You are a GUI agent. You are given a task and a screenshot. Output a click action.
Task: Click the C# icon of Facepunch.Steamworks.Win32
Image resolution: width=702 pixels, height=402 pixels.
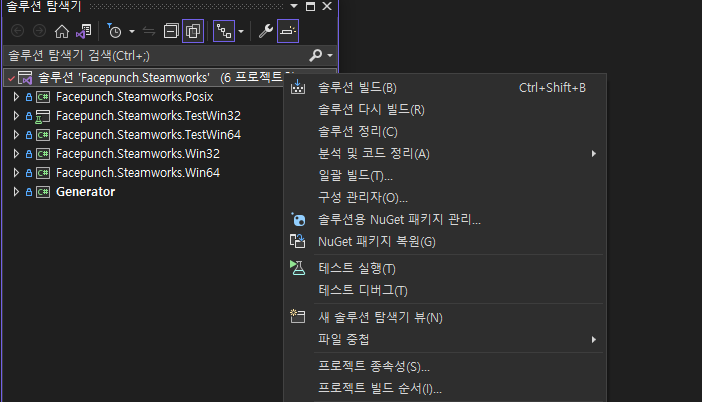pyautogui.click(x=43, y=154)
